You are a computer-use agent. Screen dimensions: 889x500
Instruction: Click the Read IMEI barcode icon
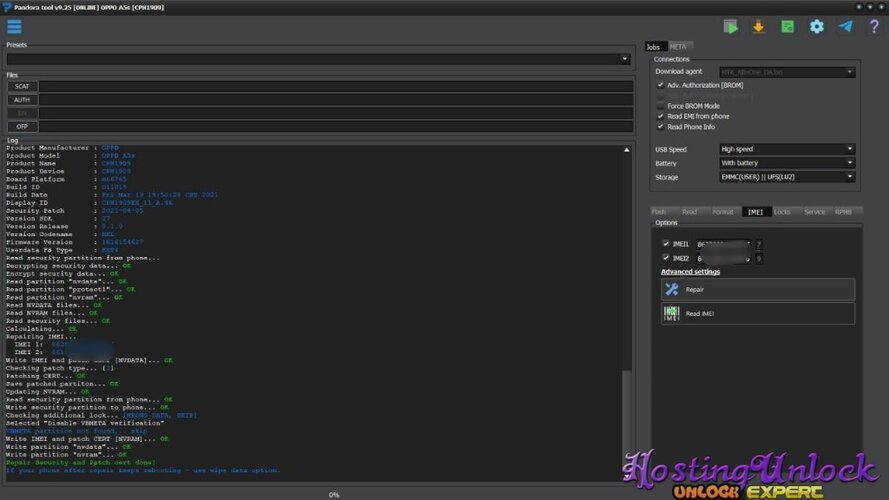tap(672, 313)
